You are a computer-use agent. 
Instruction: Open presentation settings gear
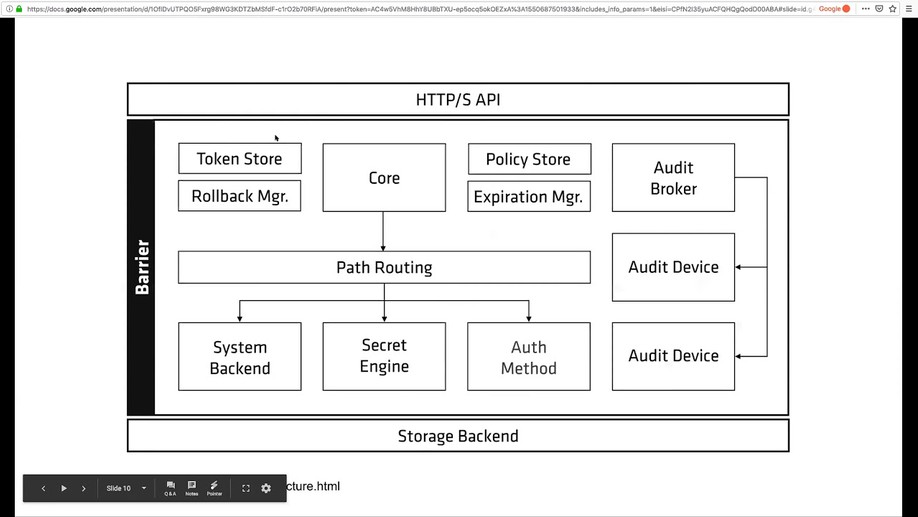pos(266,488)
